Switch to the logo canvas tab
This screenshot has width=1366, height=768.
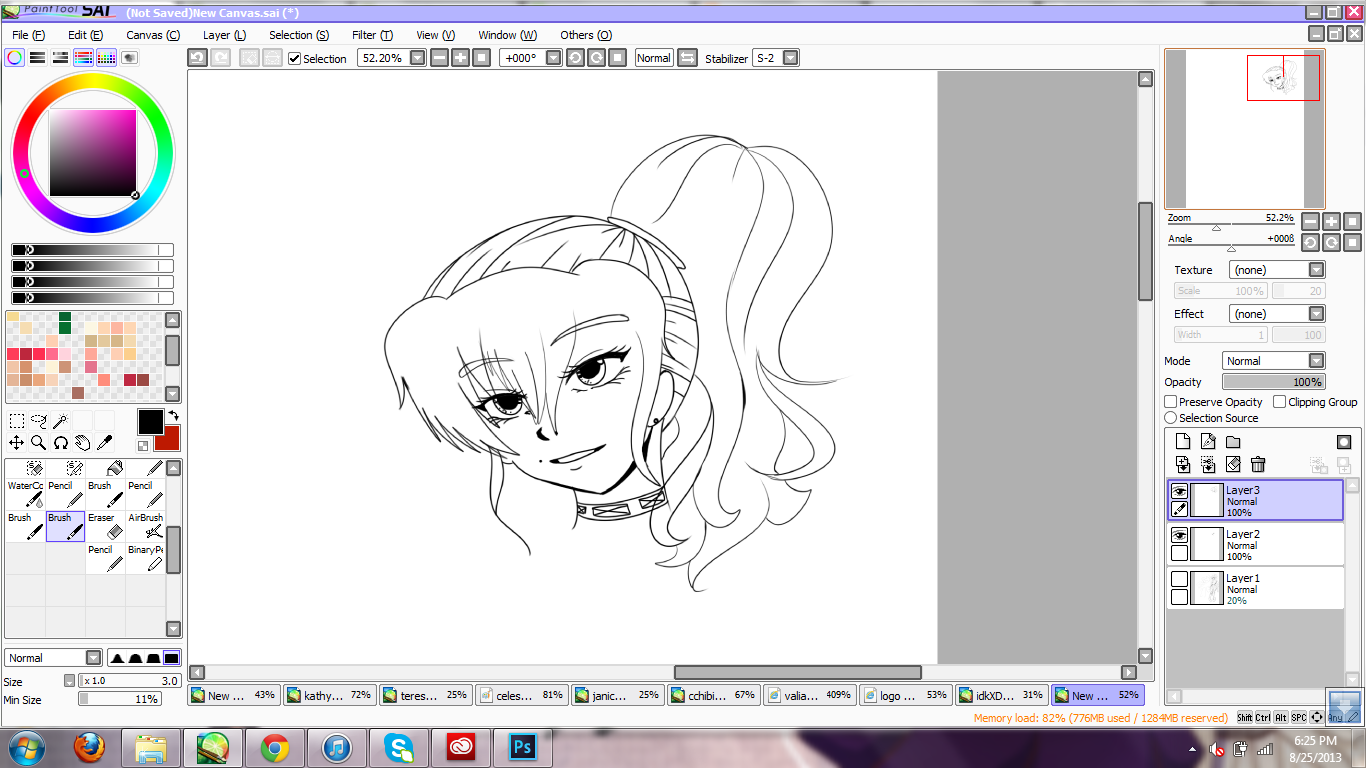click(906, 695)
